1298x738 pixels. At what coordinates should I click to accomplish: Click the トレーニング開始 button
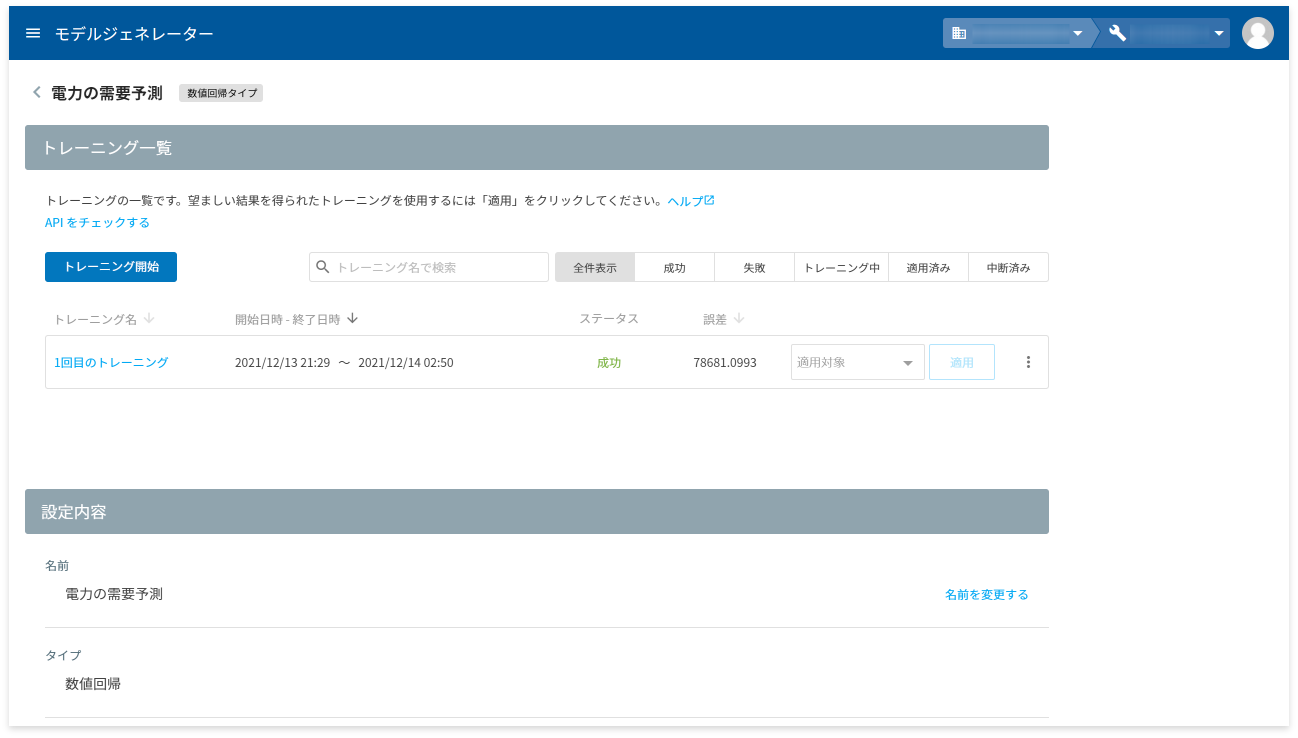click(111, 267)
